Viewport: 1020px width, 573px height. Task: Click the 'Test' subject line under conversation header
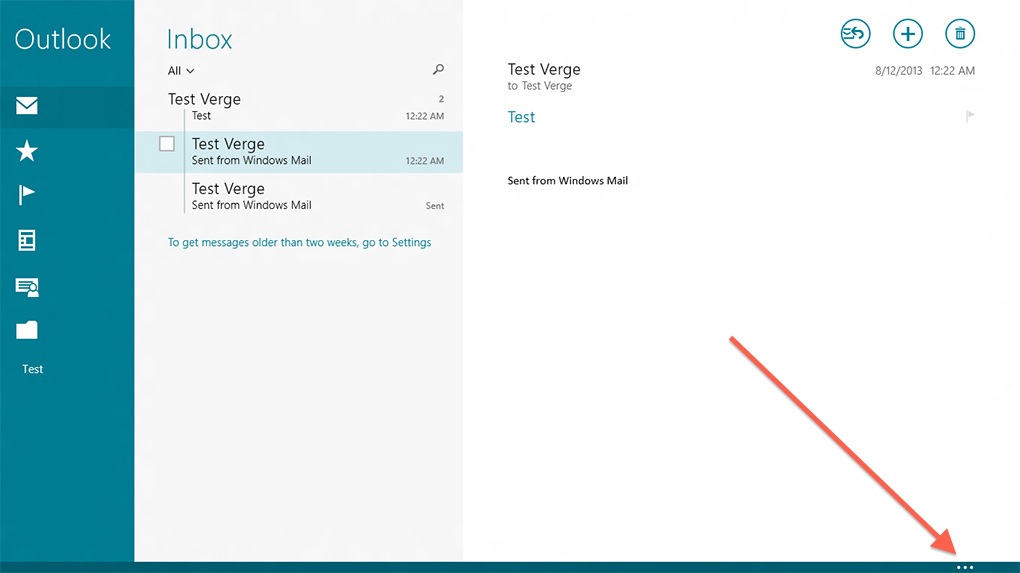201,116
